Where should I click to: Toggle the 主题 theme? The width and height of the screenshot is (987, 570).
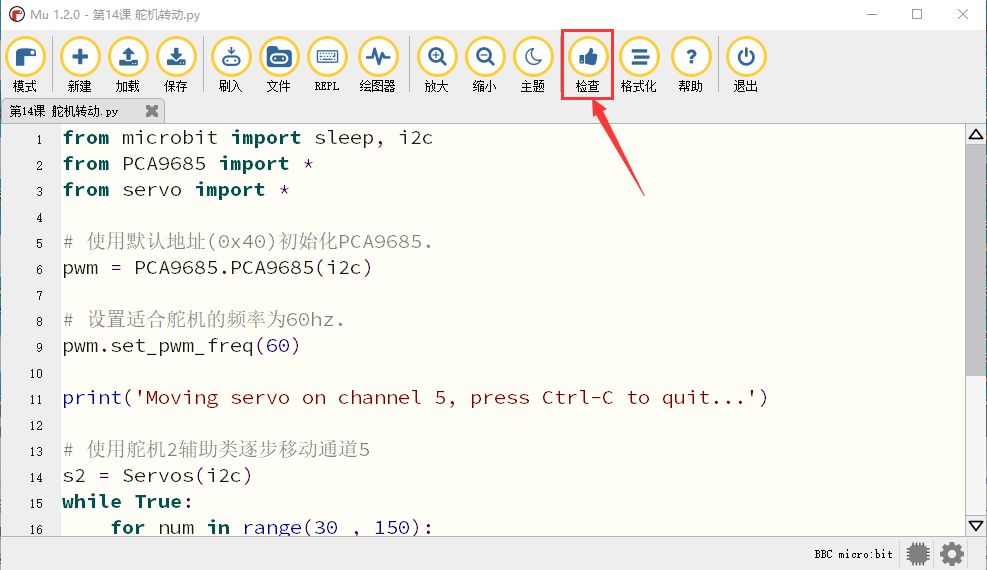tap(533, 65)
